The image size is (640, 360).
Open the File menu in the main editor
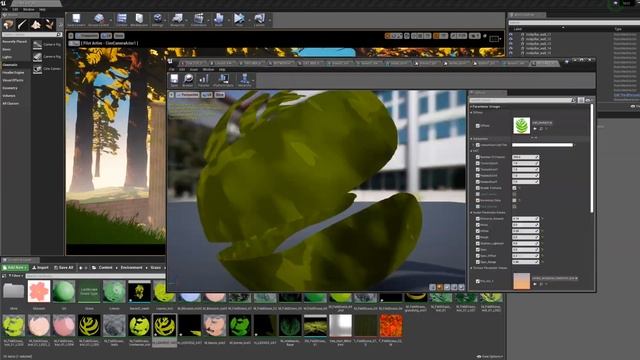tap(4, 9)
